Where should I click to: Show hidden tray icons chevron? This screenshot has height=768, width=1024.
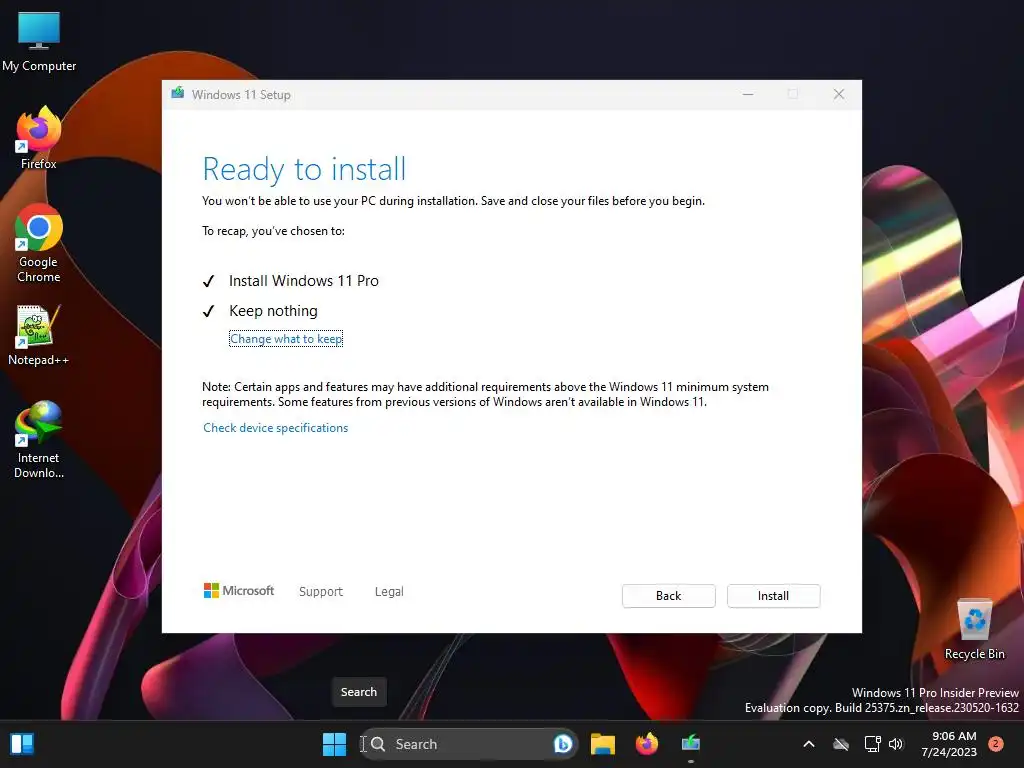pyautogui.click(x=808, y=744)
